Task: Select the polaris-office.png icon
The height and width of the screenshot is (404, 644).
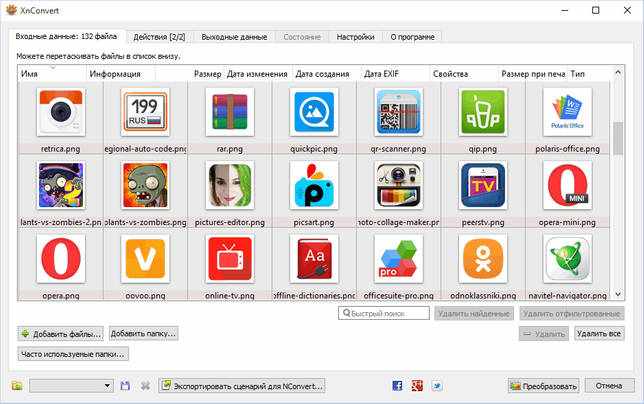Action: tap(567, 112)
